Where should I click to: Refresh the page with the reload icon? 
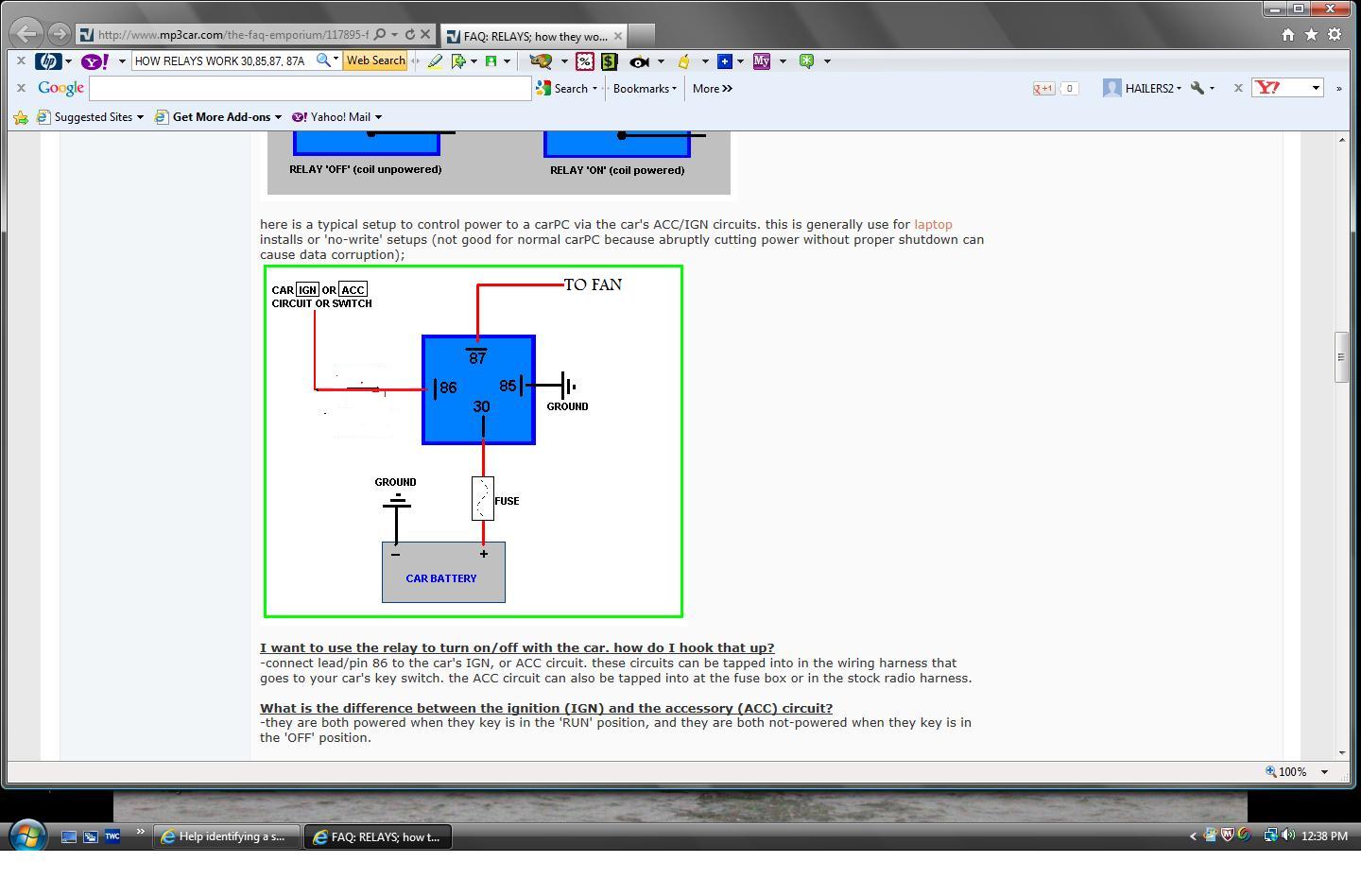point(409,34)
